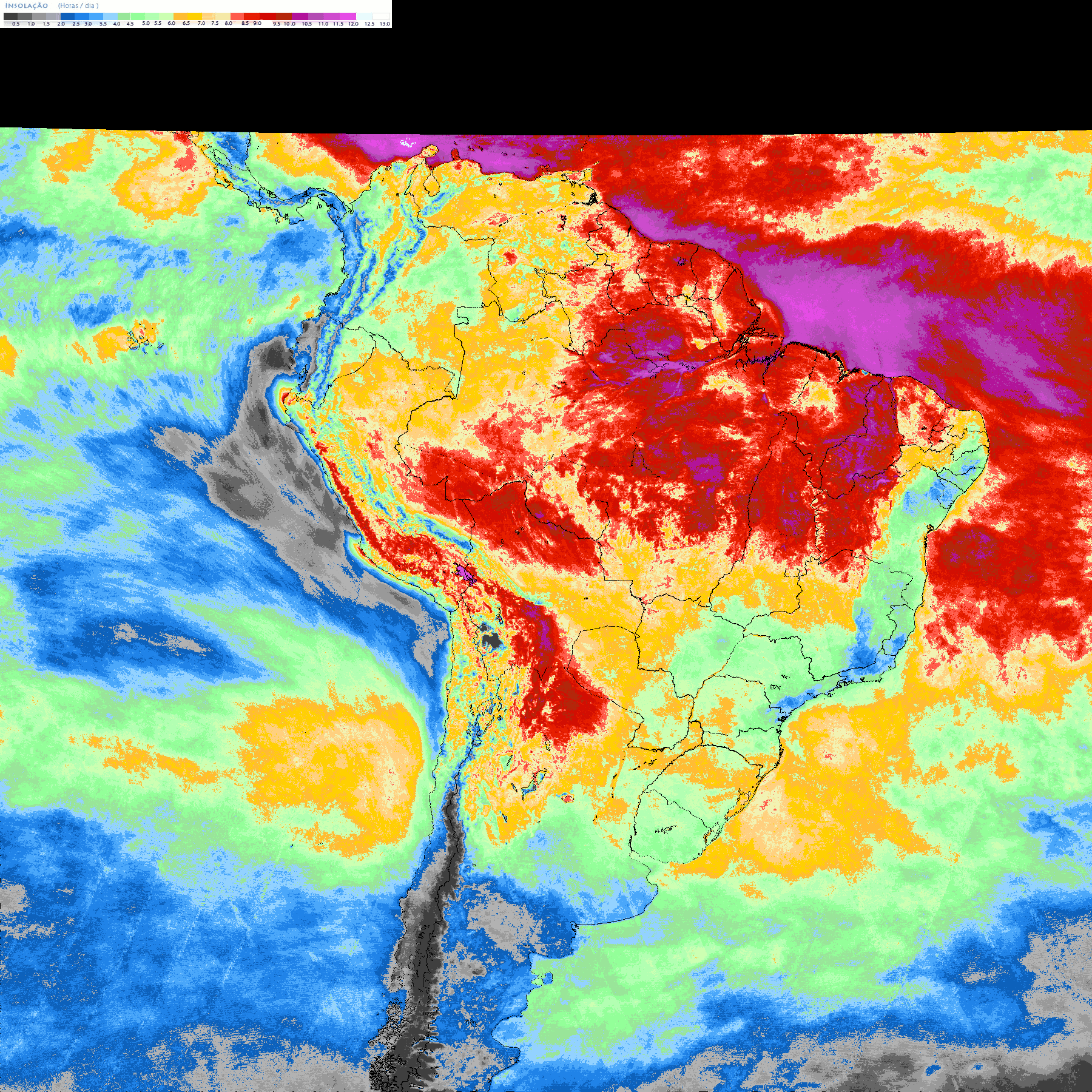Viewport: 1092px width, 1092px height.
Task: Pick the pale blue swatch above 12.5
Action: (364, 16)
